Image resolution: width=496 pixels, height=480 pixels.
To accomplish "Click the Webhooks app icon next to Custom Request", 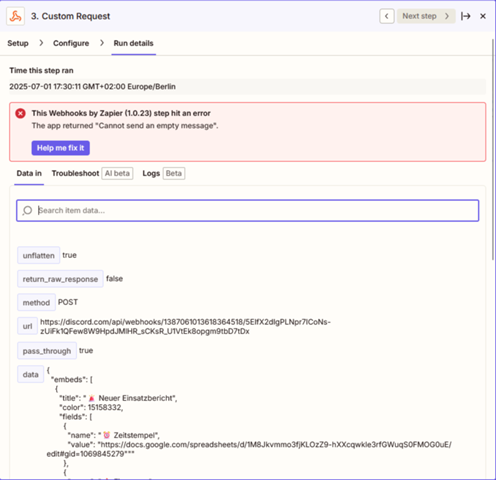I will tap(15, 16).
